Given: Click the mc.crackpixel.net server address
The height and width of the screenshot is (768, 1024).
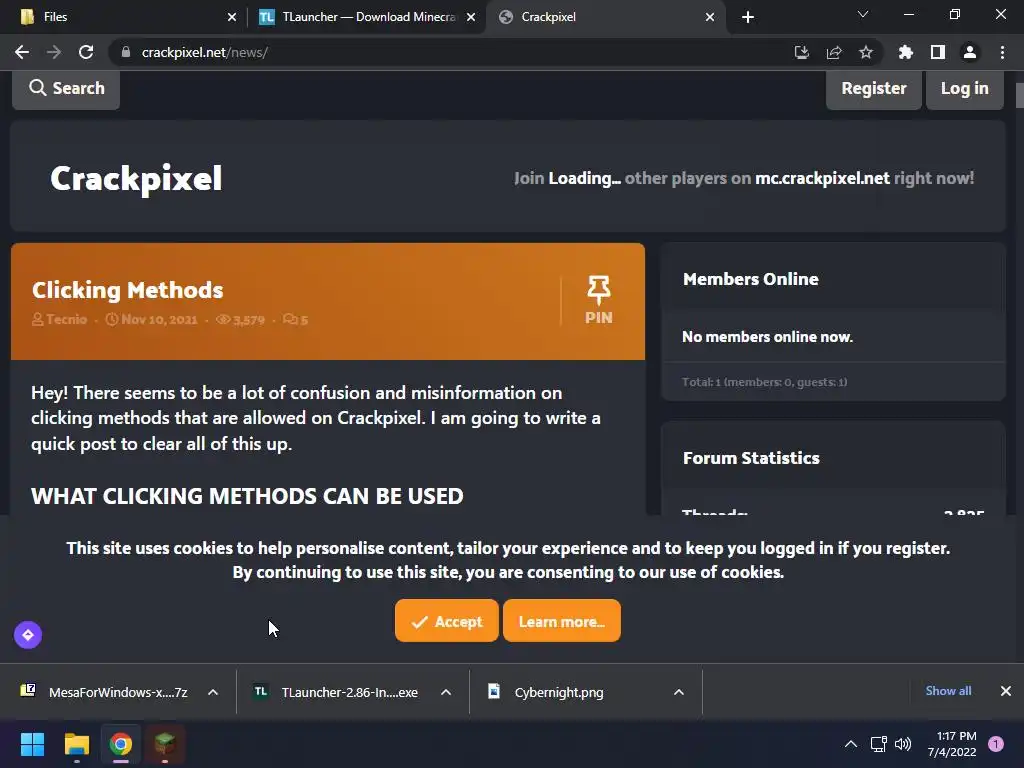Looking at the screenshot, I should [822, 178].
